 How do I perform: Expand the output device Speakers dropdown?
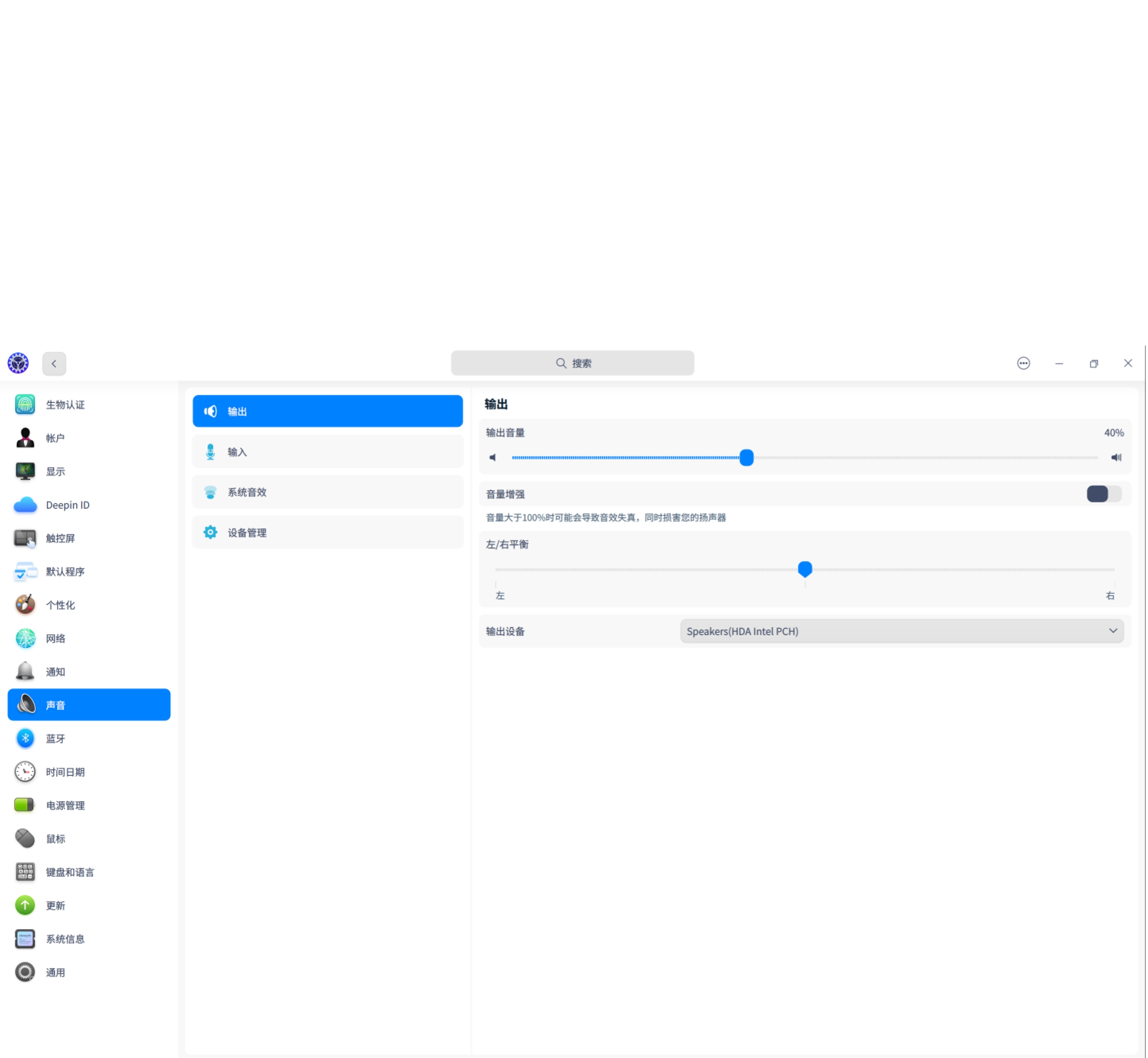coord(901,630)
